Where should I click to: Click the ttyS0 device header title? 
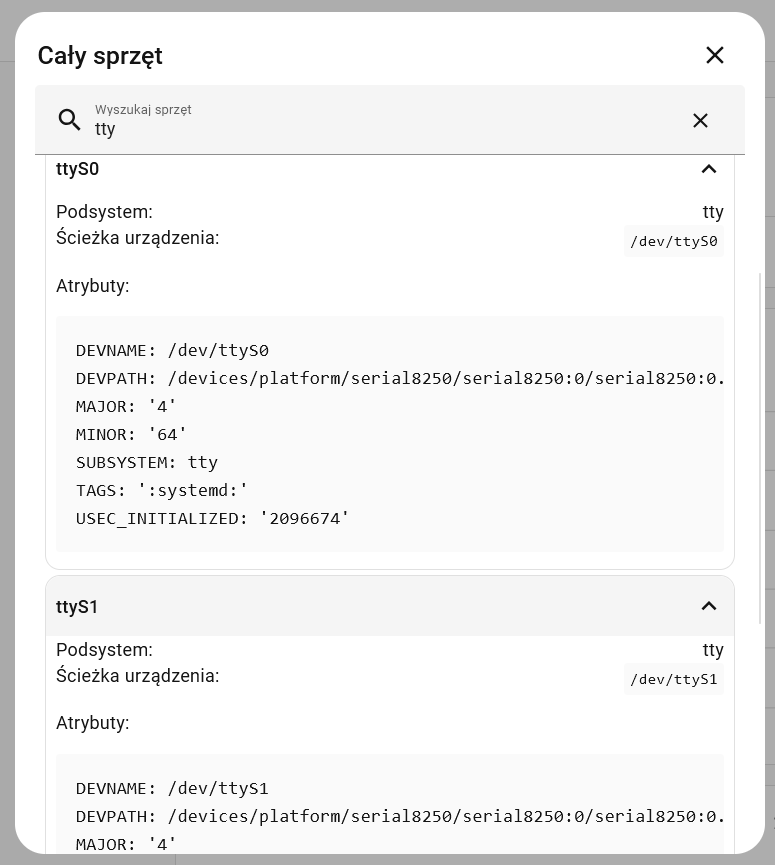click(x=78, y=169)
